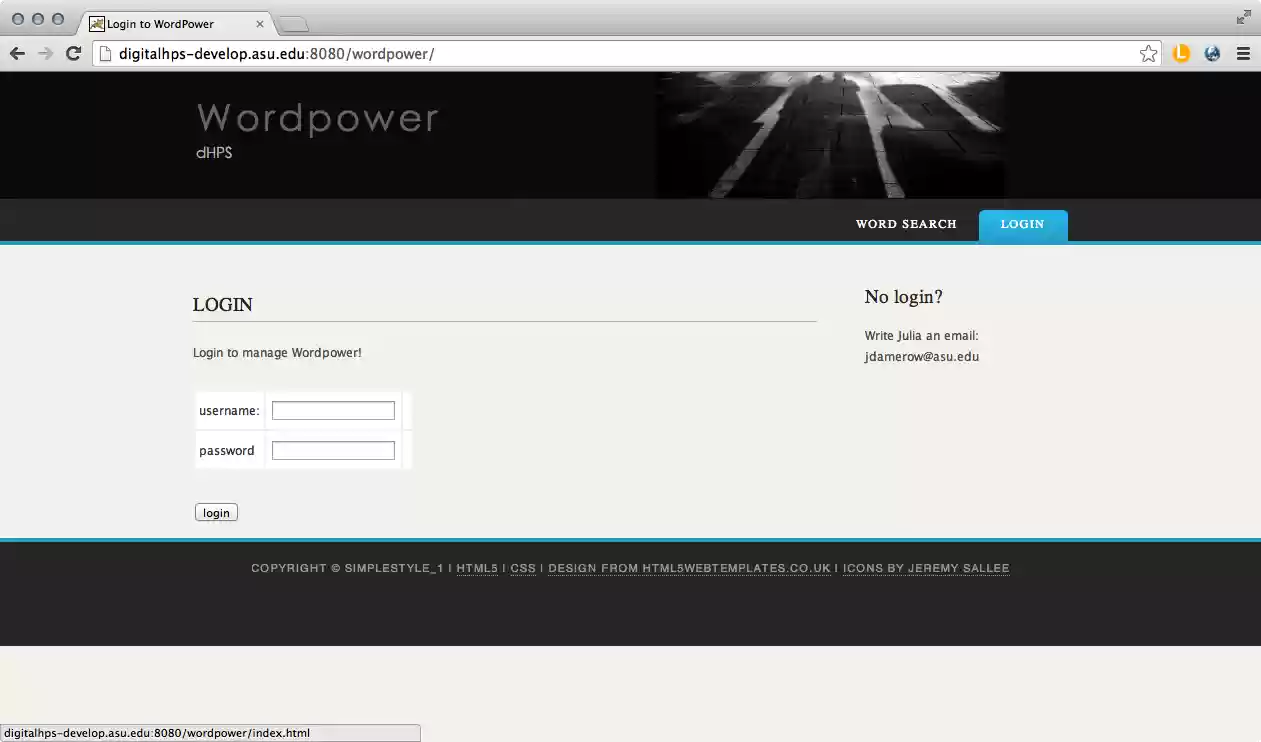Screen dimensions: 1261x742
Task: Click the bookmark star in the address bar
Action: [1148, 53]
